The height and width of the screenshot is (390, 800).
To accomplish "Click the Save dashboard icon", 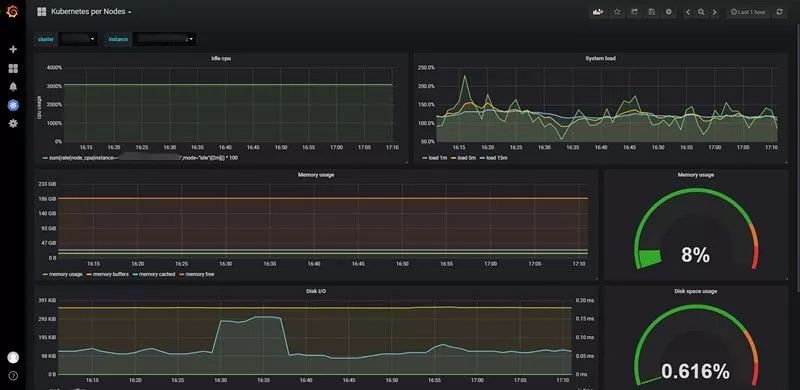I will click(652, 12).
